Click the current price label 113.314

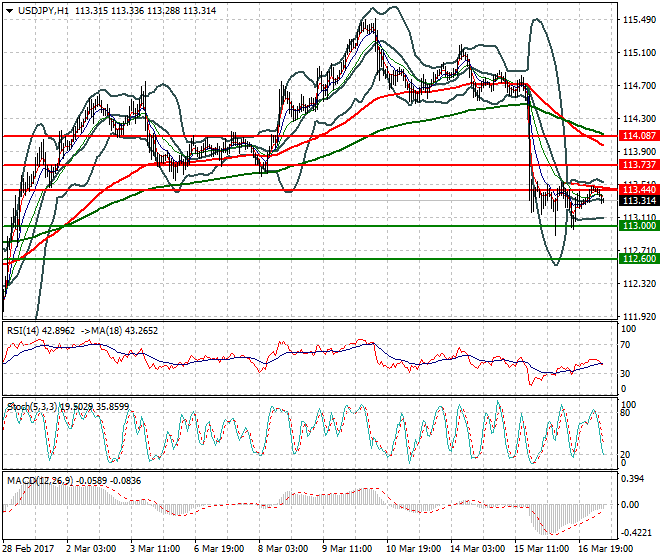(639, 201)
